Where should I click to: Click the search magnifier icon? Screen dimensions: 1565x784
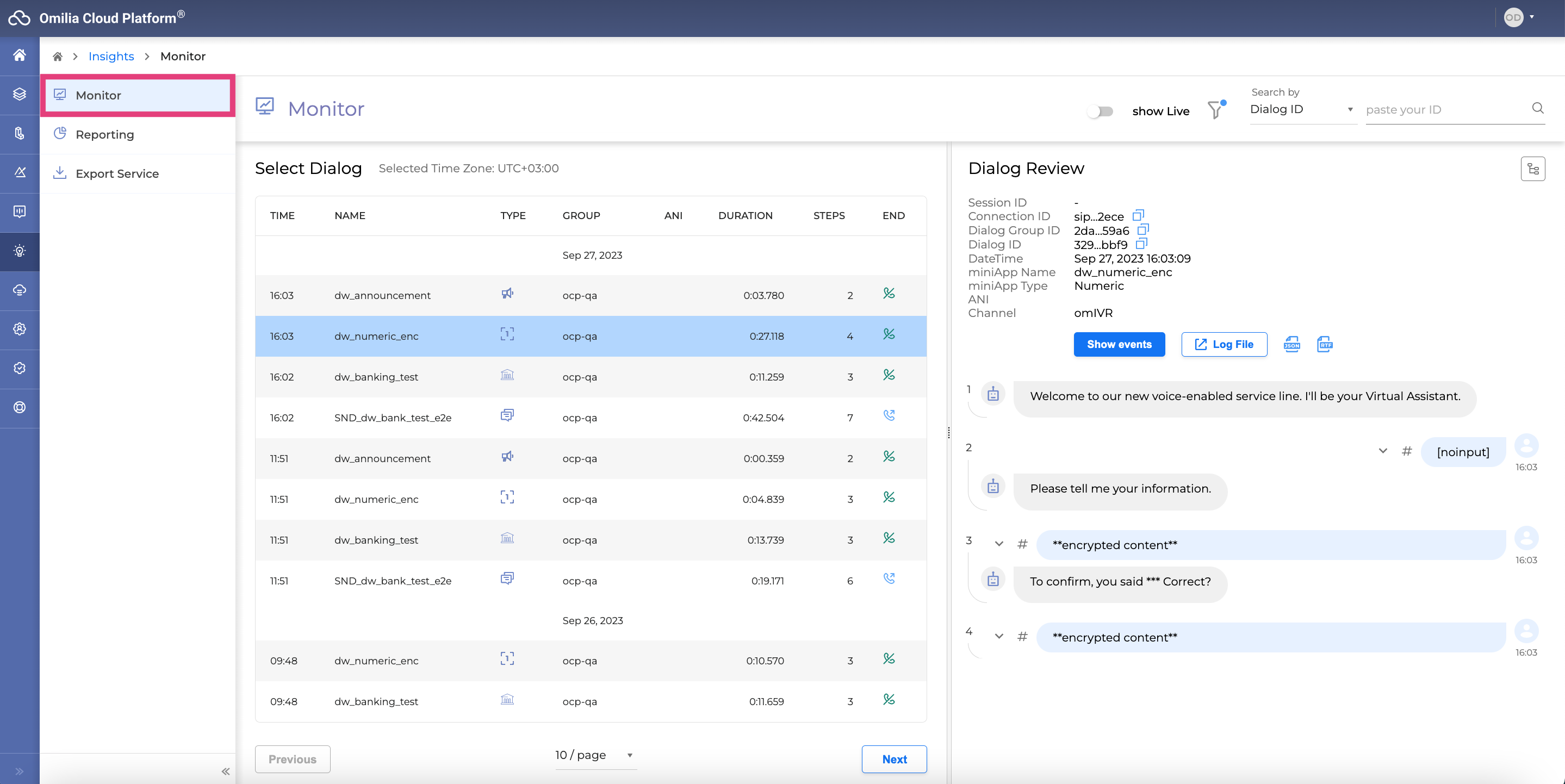click(x=1538, y=108)
